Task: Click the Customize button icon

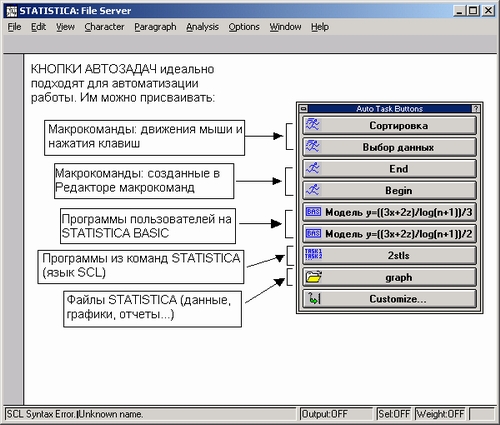Action: tap(313, 298)
